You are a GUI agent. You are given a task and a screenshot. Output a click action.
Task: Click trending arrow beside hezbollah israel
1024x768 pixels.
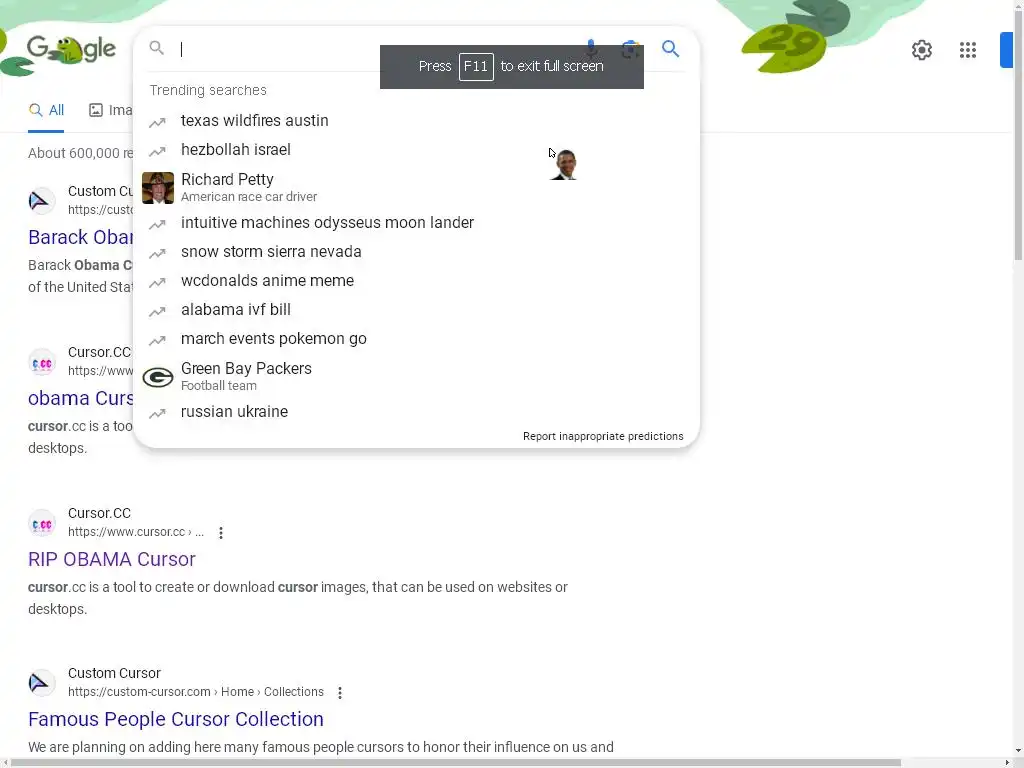[157, 152]
